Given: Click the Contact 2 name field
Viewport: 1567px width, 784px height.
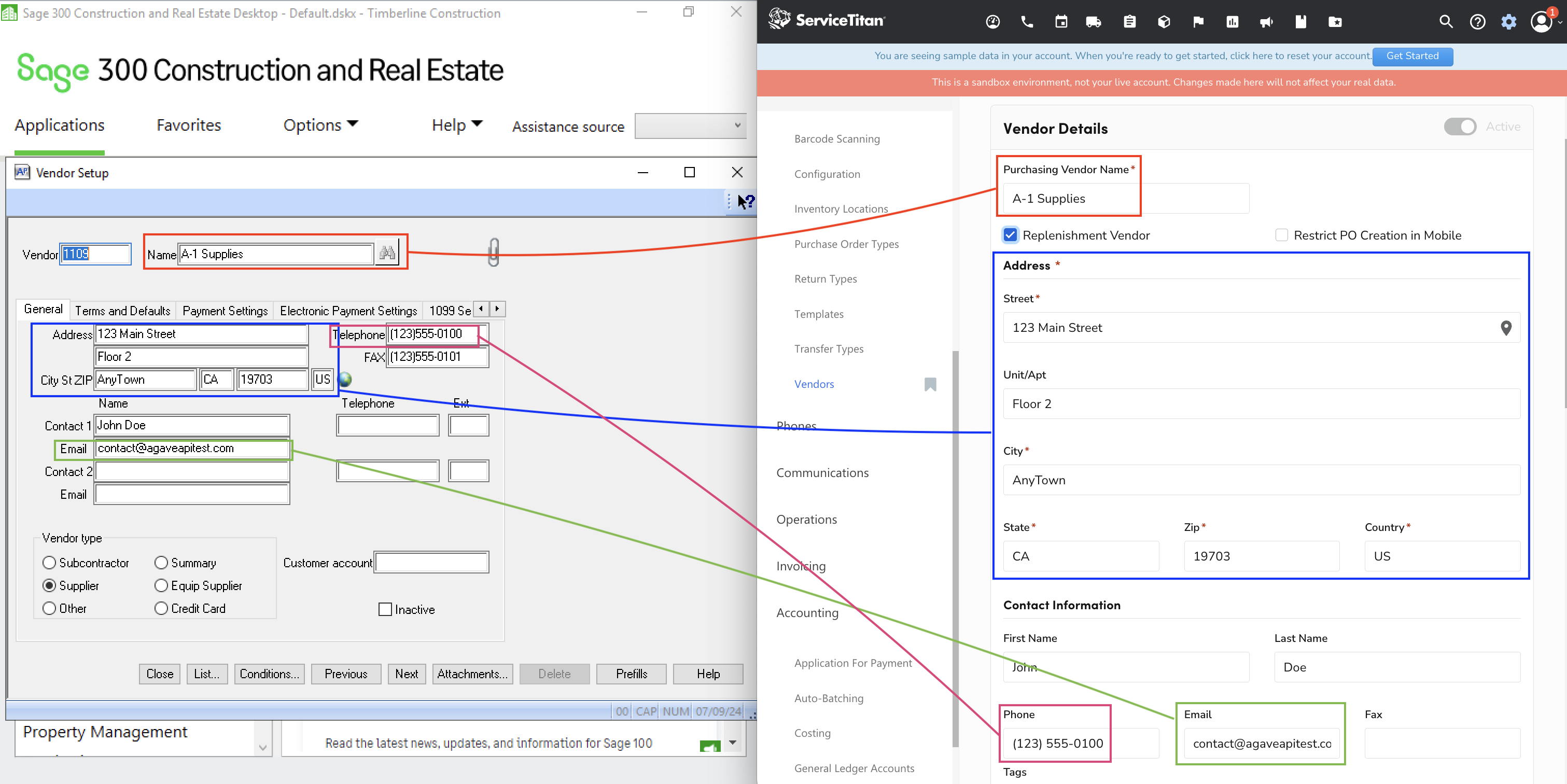Looking at the screenshot, I should click(192, 471).
